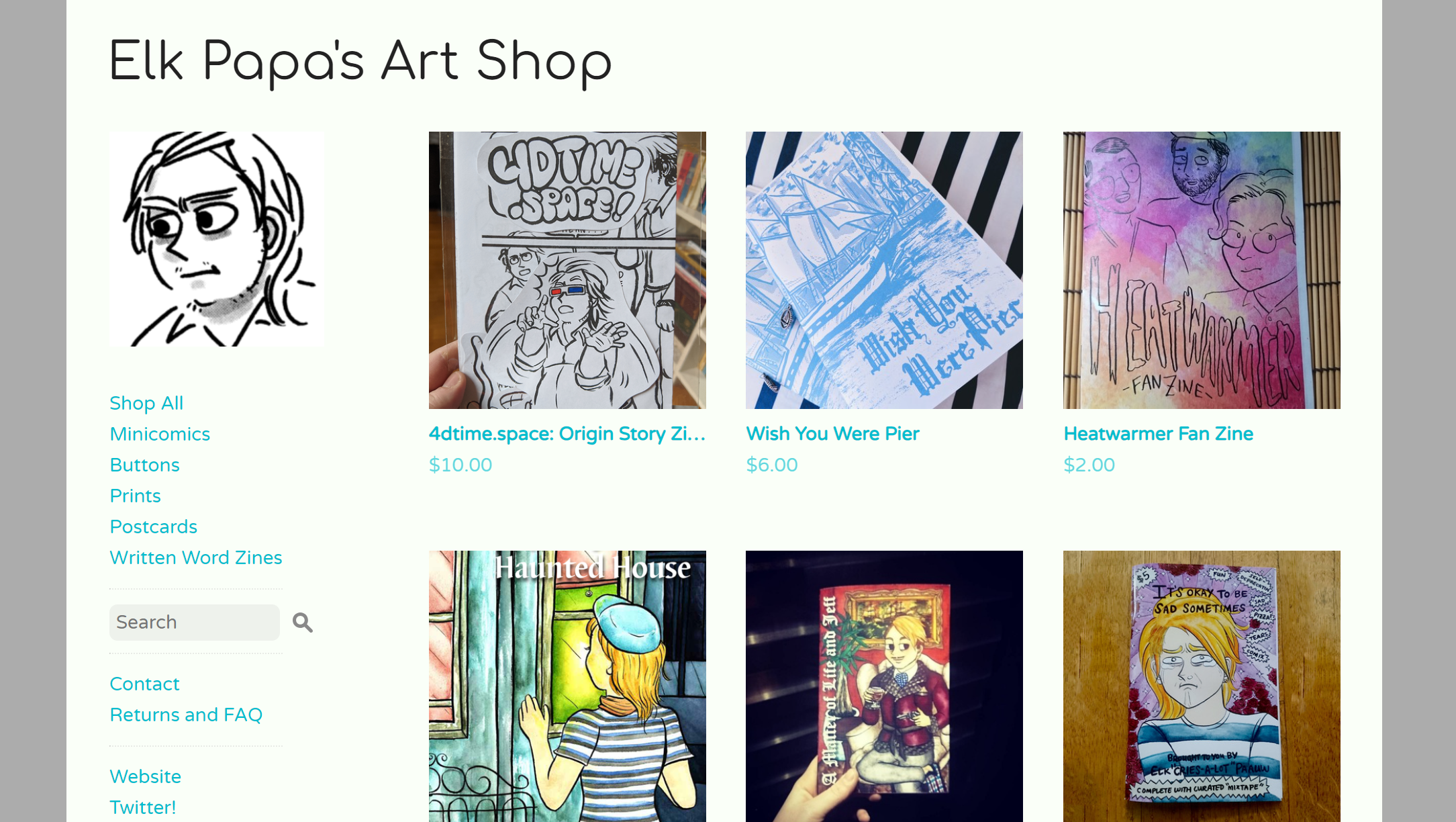Click the Elk Papa's Art Shop title
1456x822 pixels.
[360, 62]
